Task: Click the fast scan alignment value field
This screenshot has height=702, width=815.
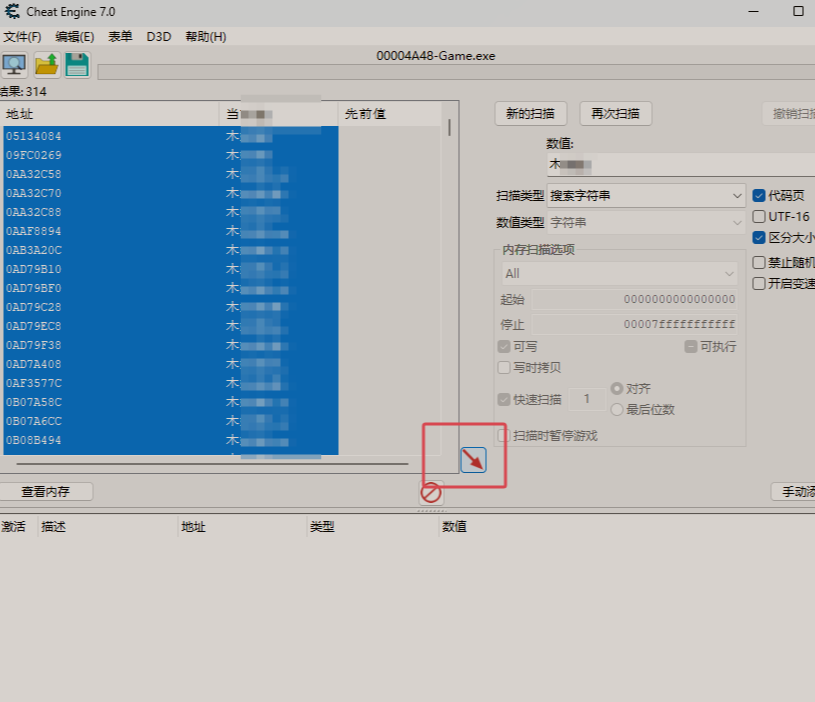Action: point(587,399)
